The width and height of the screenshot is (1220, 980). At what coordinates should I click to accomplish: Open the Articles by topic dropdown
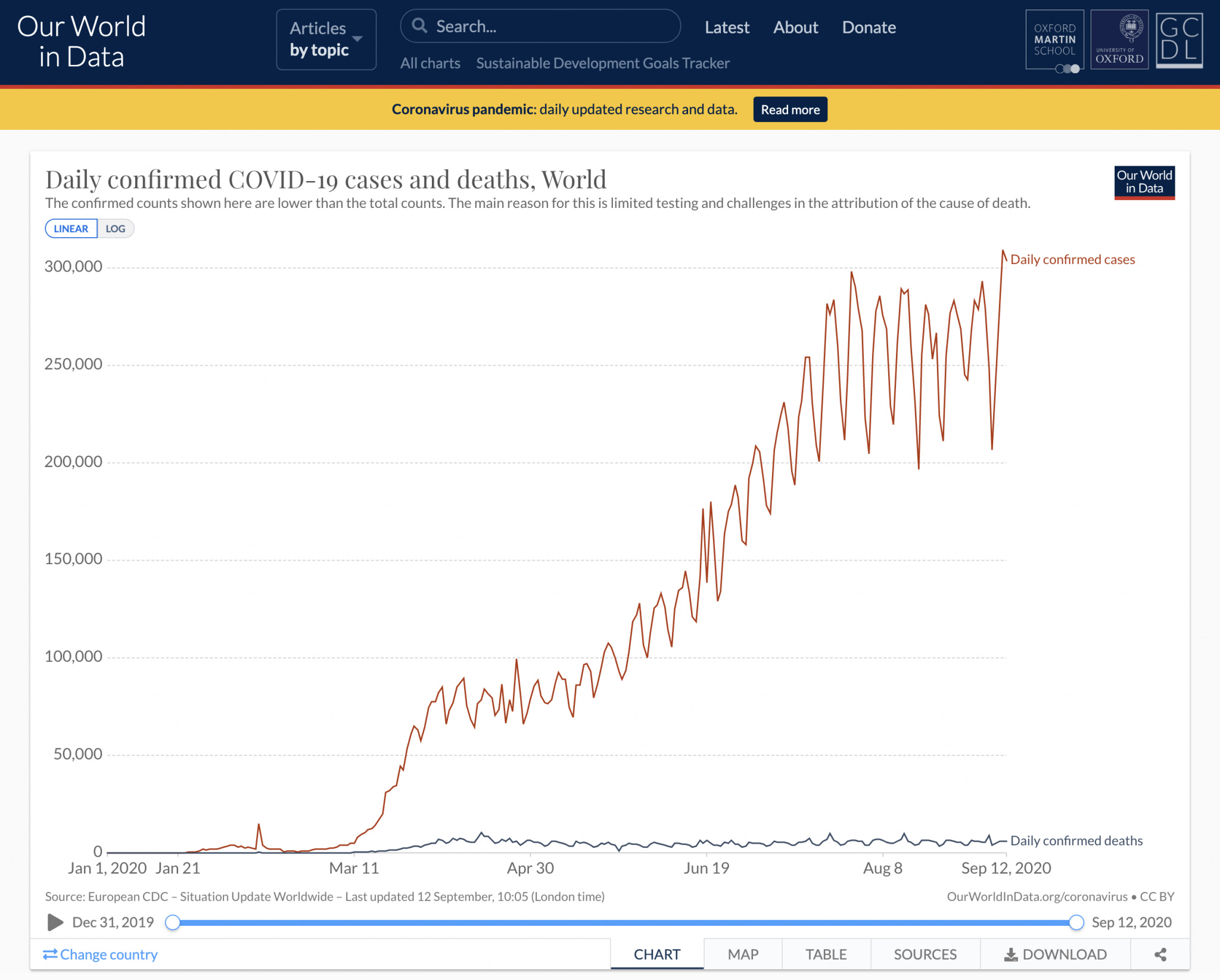tap(326, 39)
